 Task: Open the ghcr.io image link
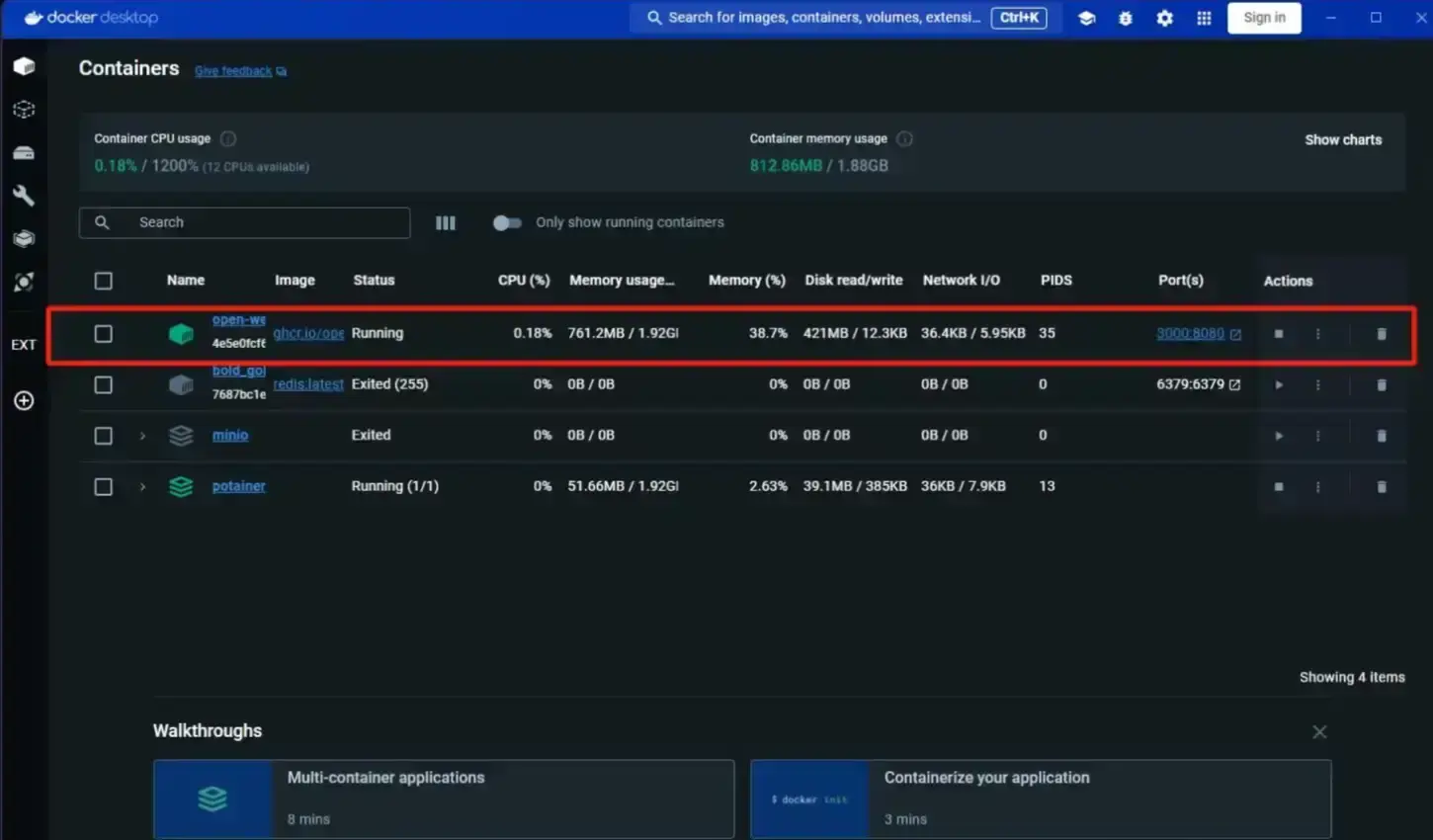click(308, 333)
